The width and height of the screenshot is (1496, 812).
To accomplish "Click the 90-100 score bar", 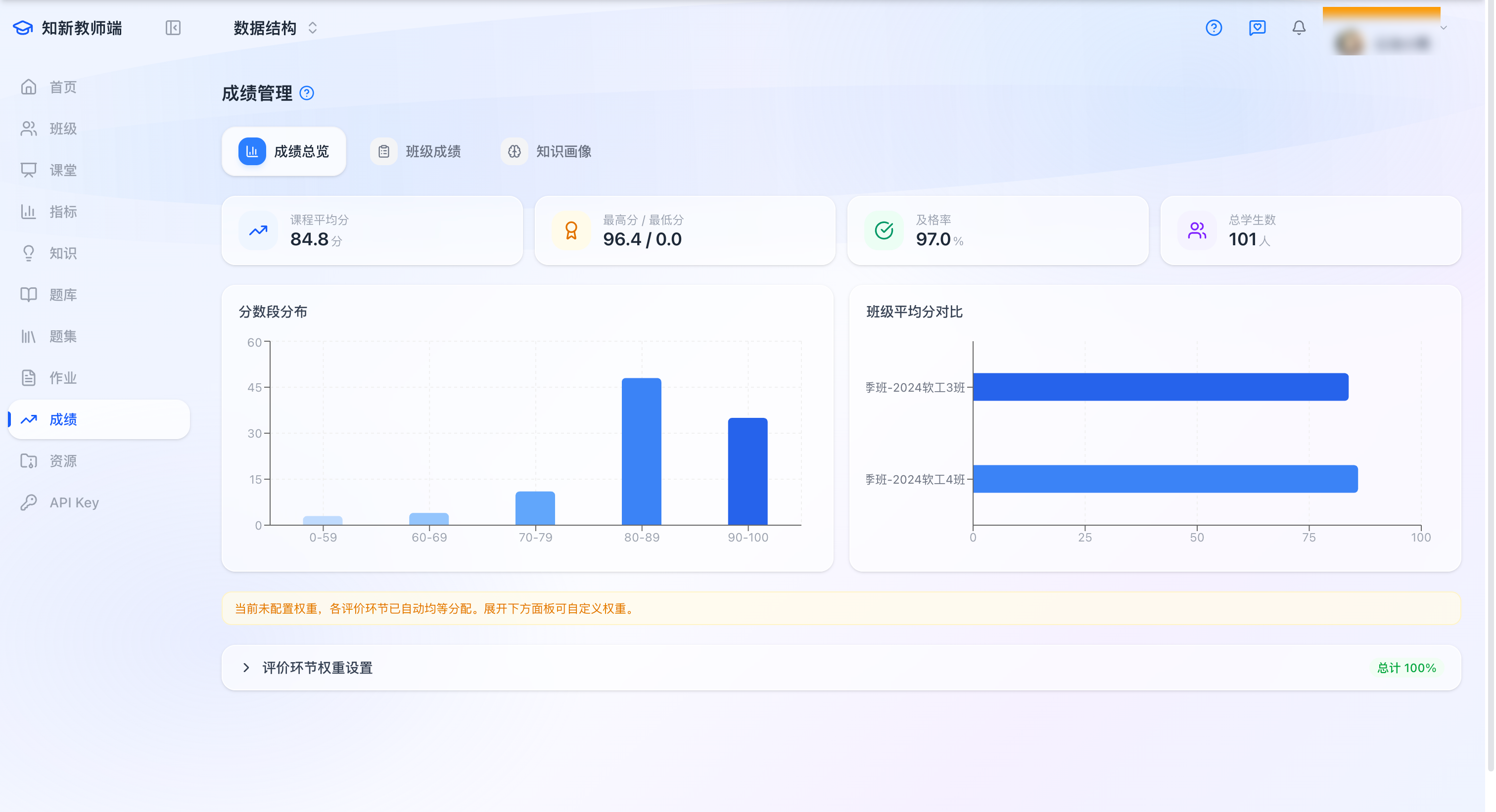I will [748, 471].
